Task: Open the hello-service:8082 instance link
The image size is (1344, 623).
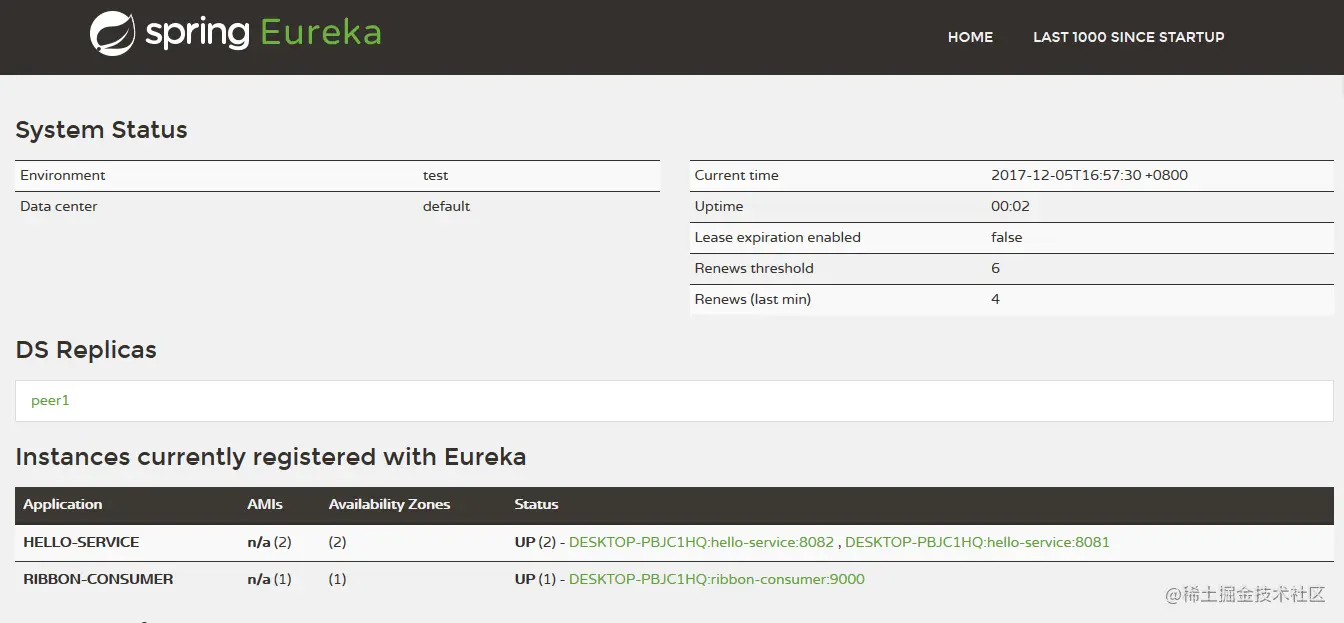Action: coord(701,542)
